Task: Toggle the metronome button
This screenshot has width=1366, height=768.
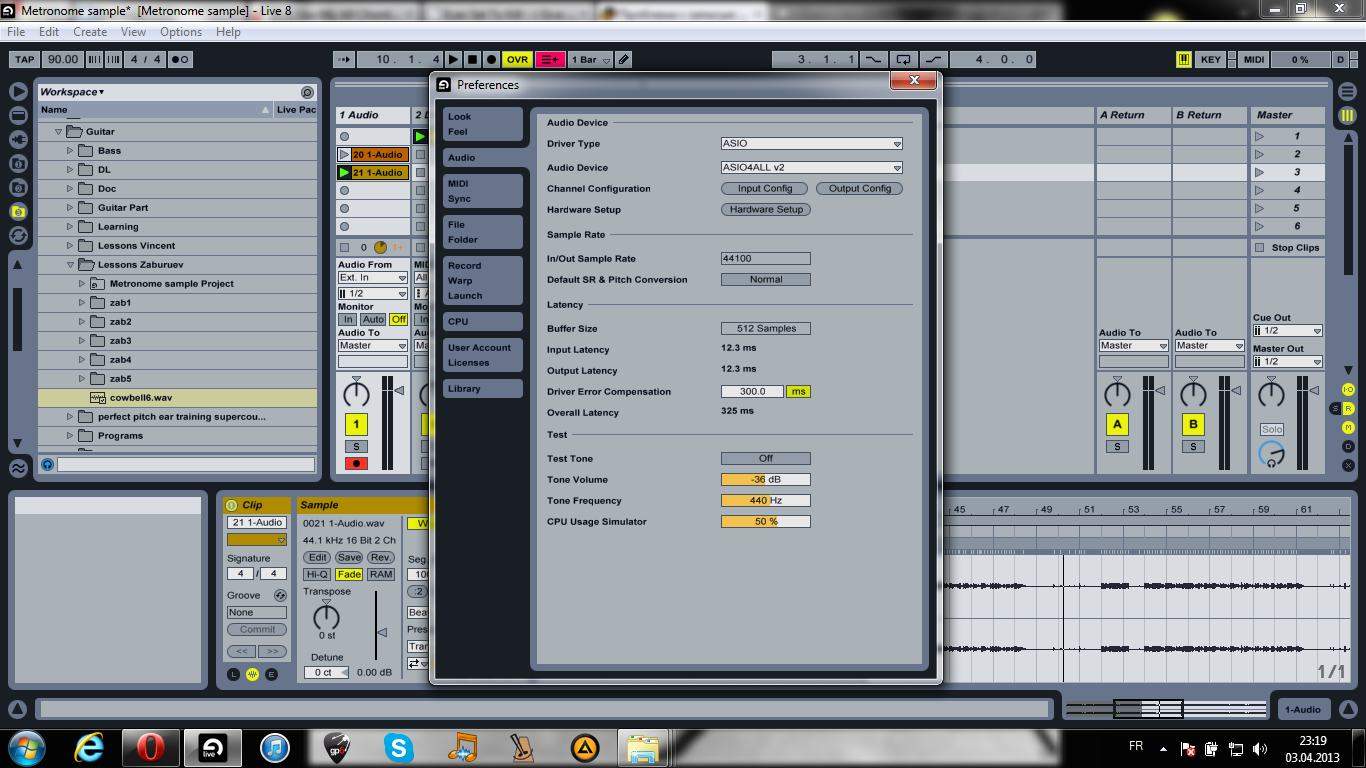Action: (180, 60)
